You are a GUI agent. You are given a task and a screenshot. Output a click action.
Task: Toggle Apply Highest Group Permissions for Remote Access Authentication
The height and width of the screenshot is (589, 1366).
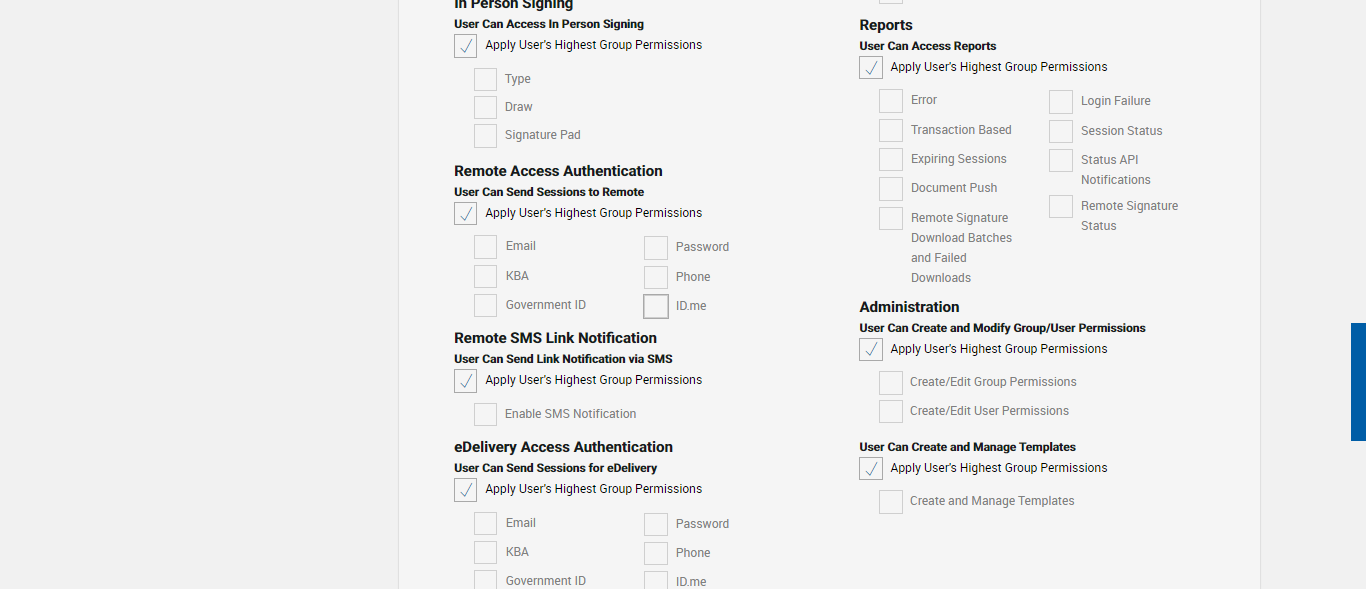(465, 214)
